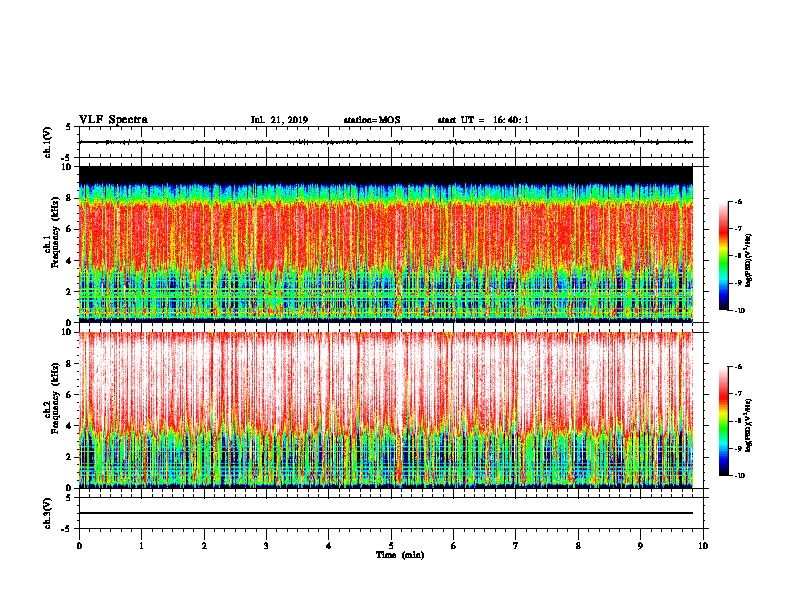Image resolution: width=792 pixels, height=612 pixels.
Task: Select the date text "Jul. 21, 2019"
Action: pos(279,120)
